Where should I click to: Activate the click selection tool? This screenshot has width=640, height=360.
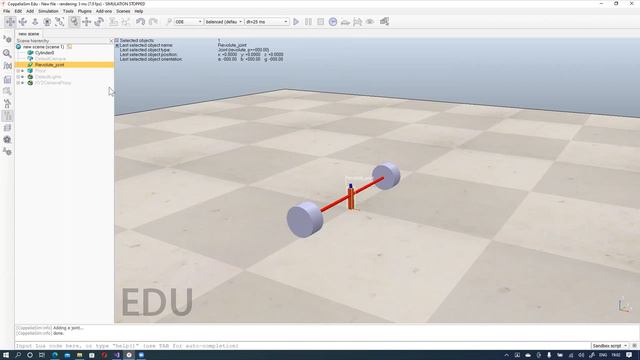click(74, 22)
